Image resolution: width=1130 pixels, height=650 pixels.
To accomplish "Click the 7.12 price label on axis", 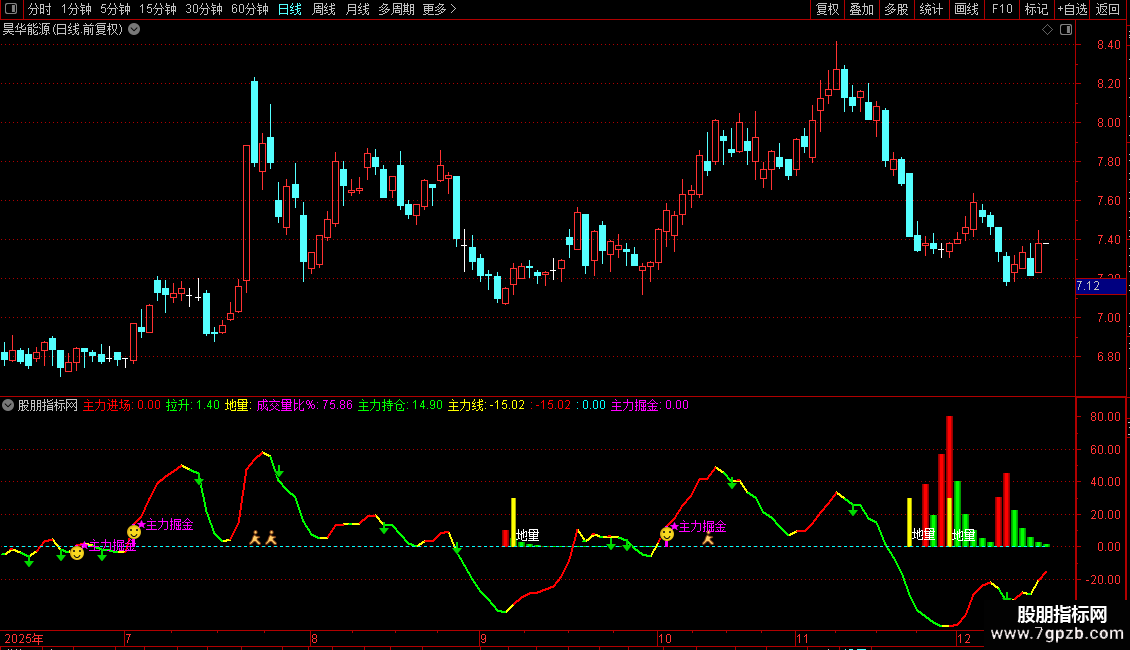I will pos(1100,286).
